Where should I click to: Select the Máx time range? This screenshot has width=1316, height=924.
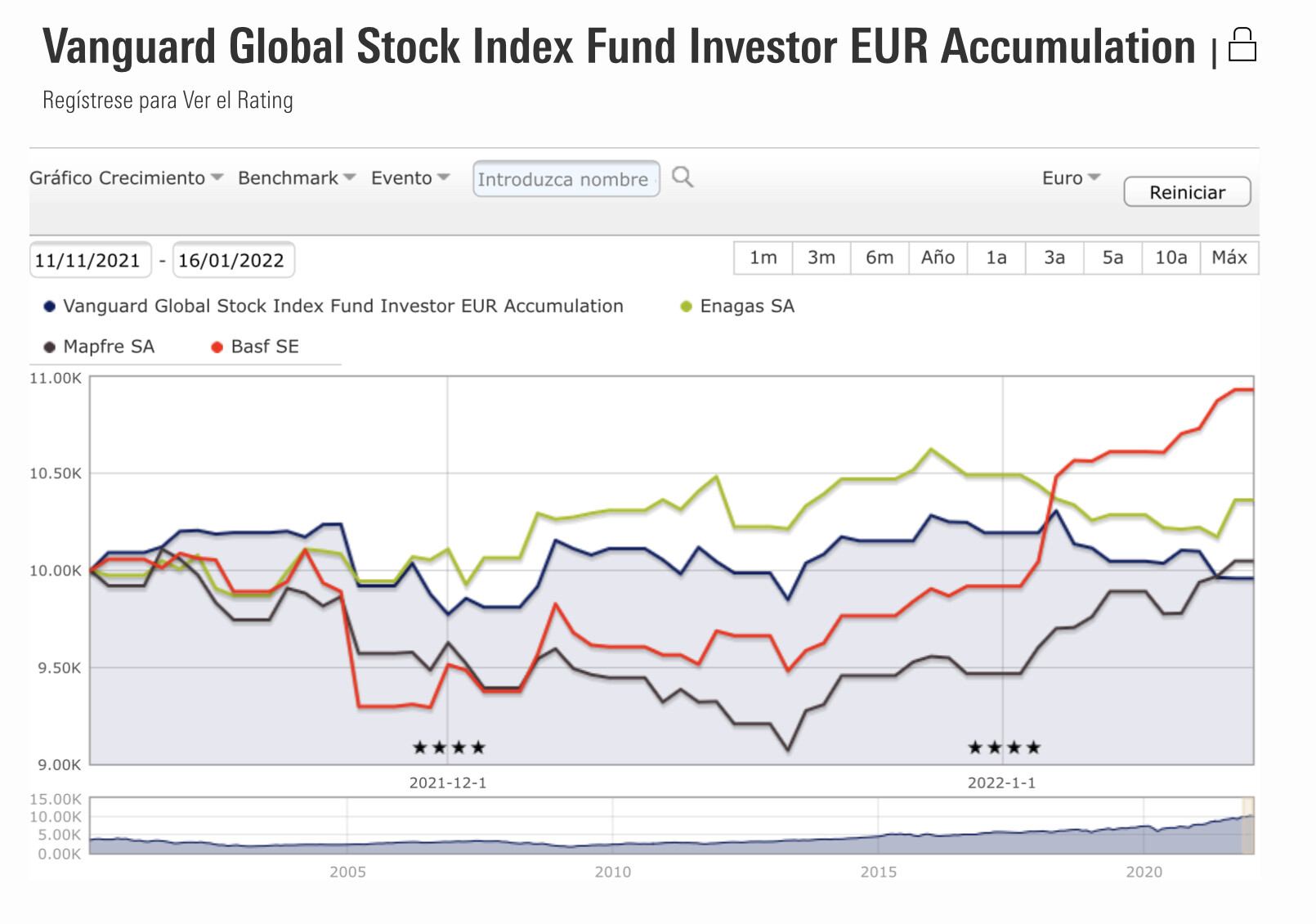coord(1229,258)
